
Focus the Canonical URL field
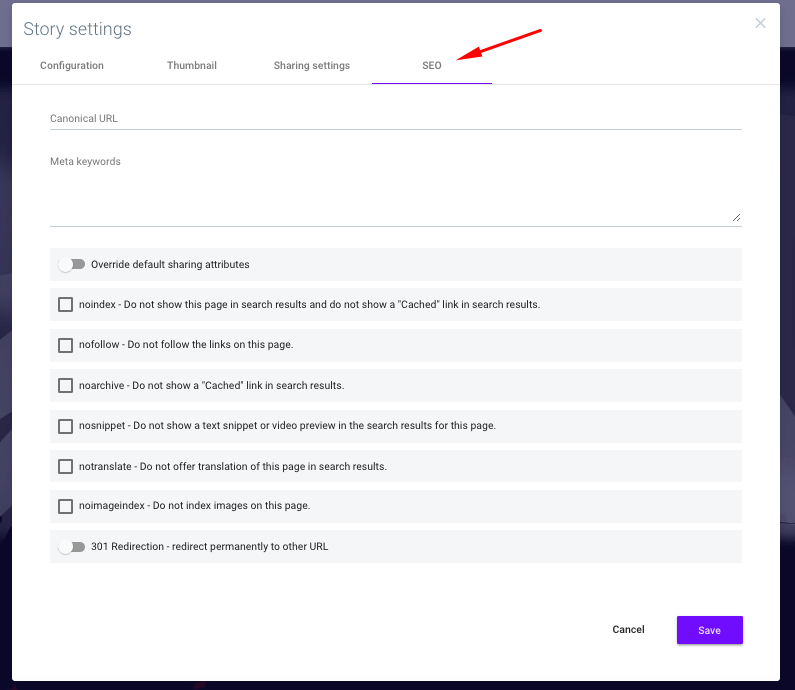(x=395, y=119)
